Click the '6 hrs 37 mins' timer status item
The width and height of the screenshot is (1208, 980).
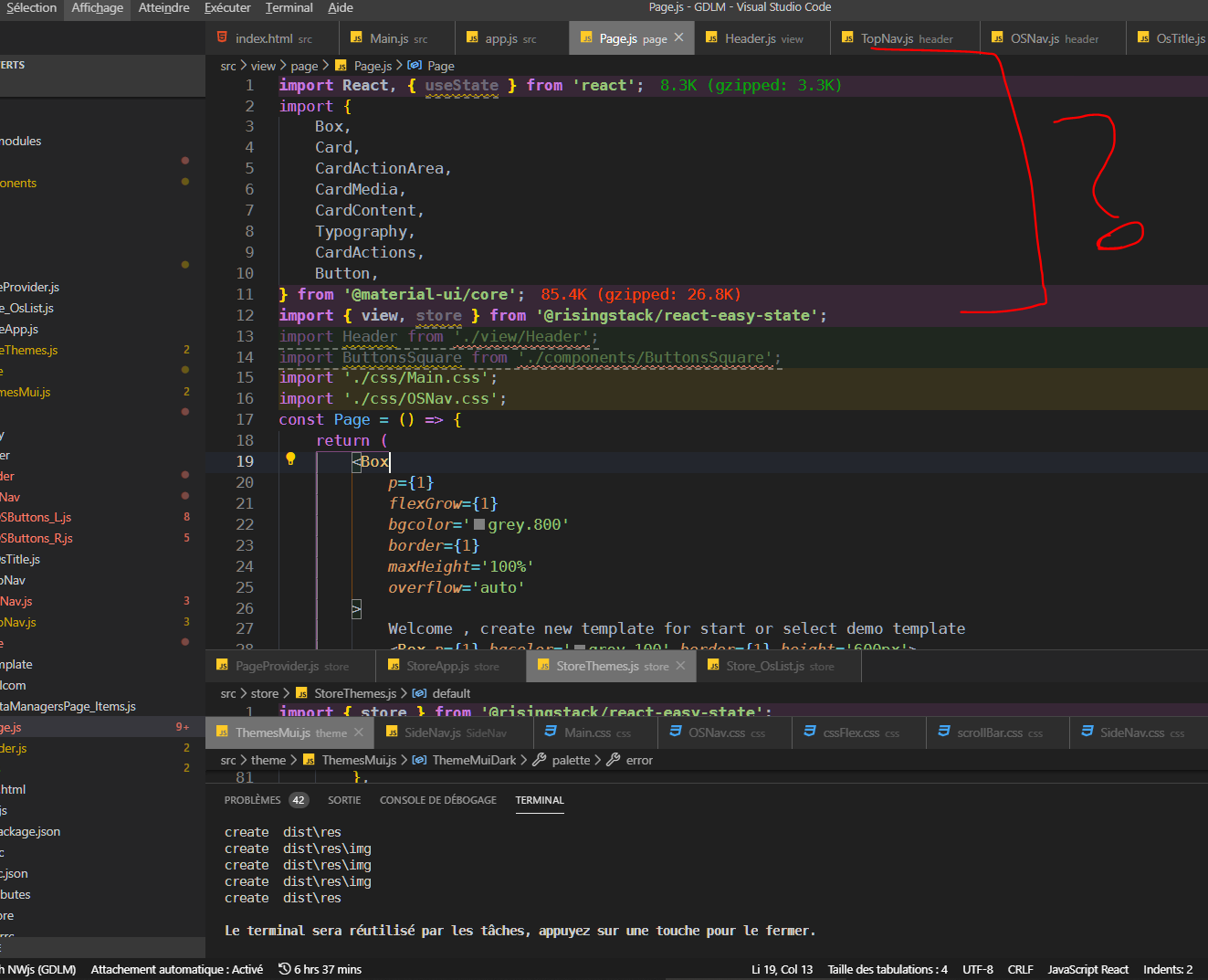(x=320, y=970)
